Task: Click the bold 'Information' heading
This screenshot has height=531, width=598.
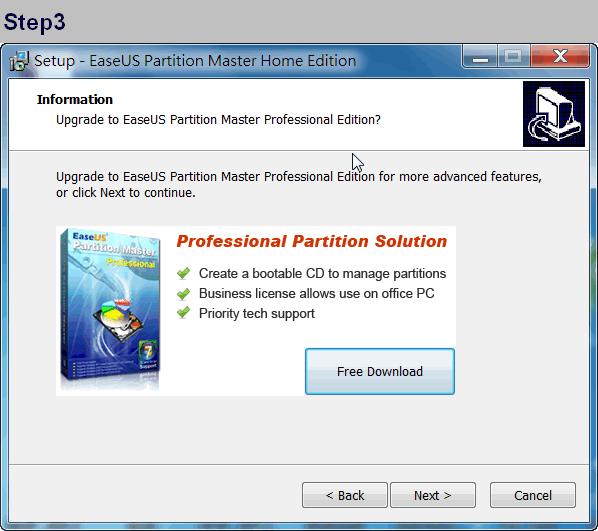Action: [x=75, y=100]
